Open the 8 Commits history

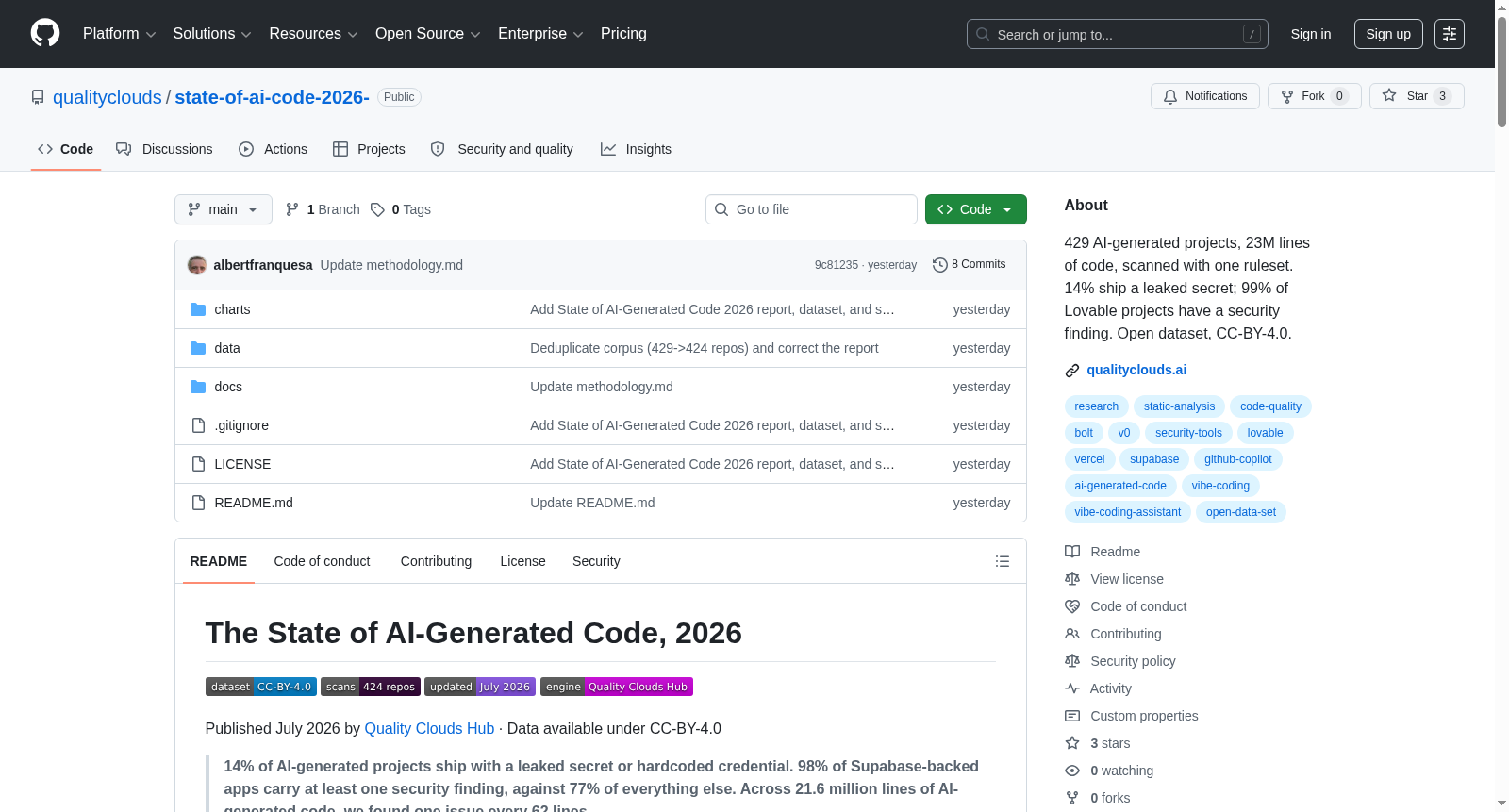969,264
